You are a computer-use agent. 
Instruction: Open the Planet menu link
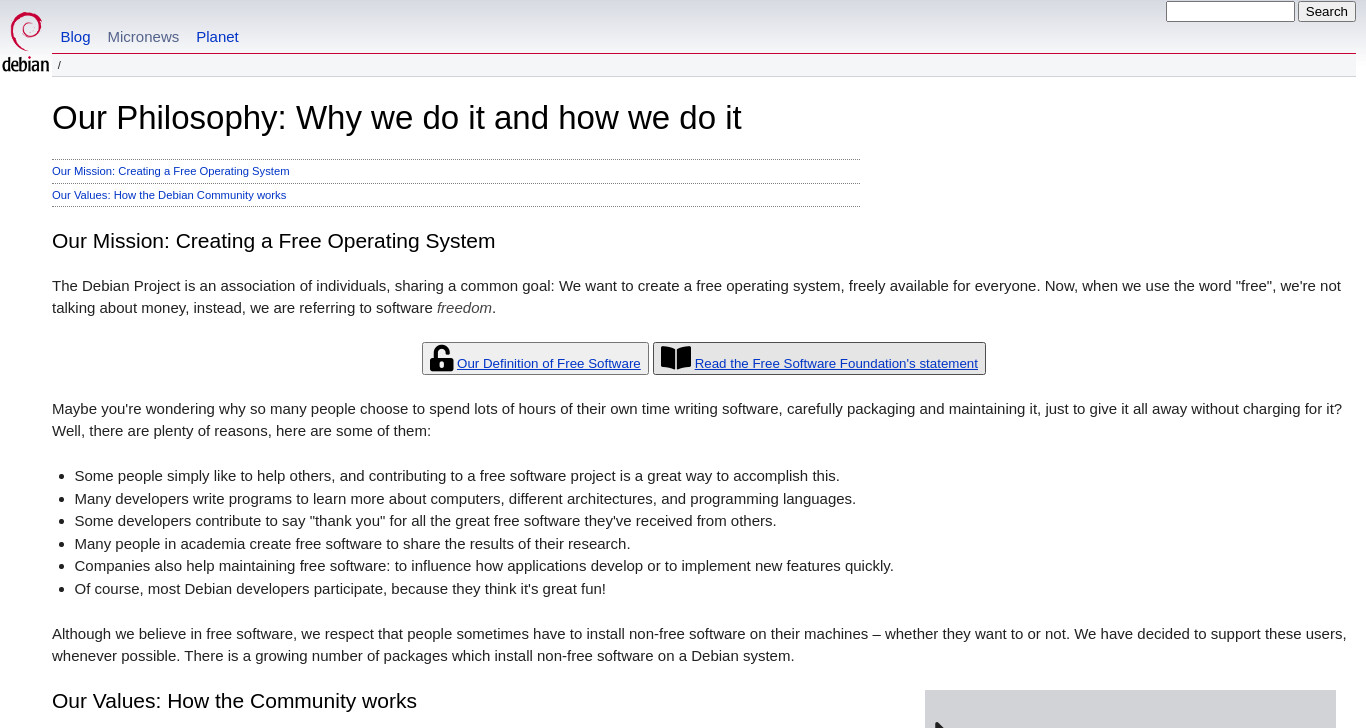tap(217, 37)
